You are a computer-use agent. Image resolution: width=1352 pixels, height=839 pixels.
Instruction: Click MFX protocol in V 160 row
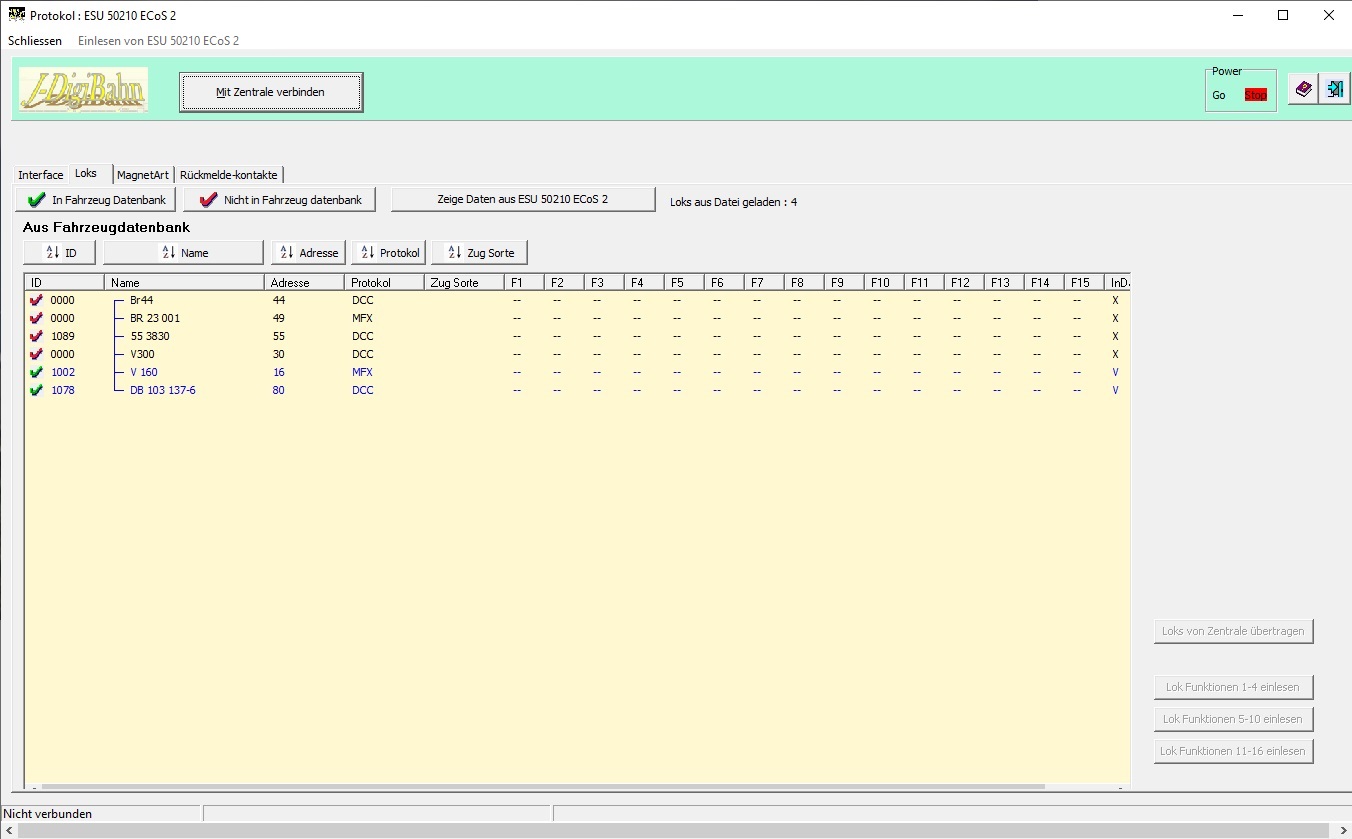pos(362,372)
